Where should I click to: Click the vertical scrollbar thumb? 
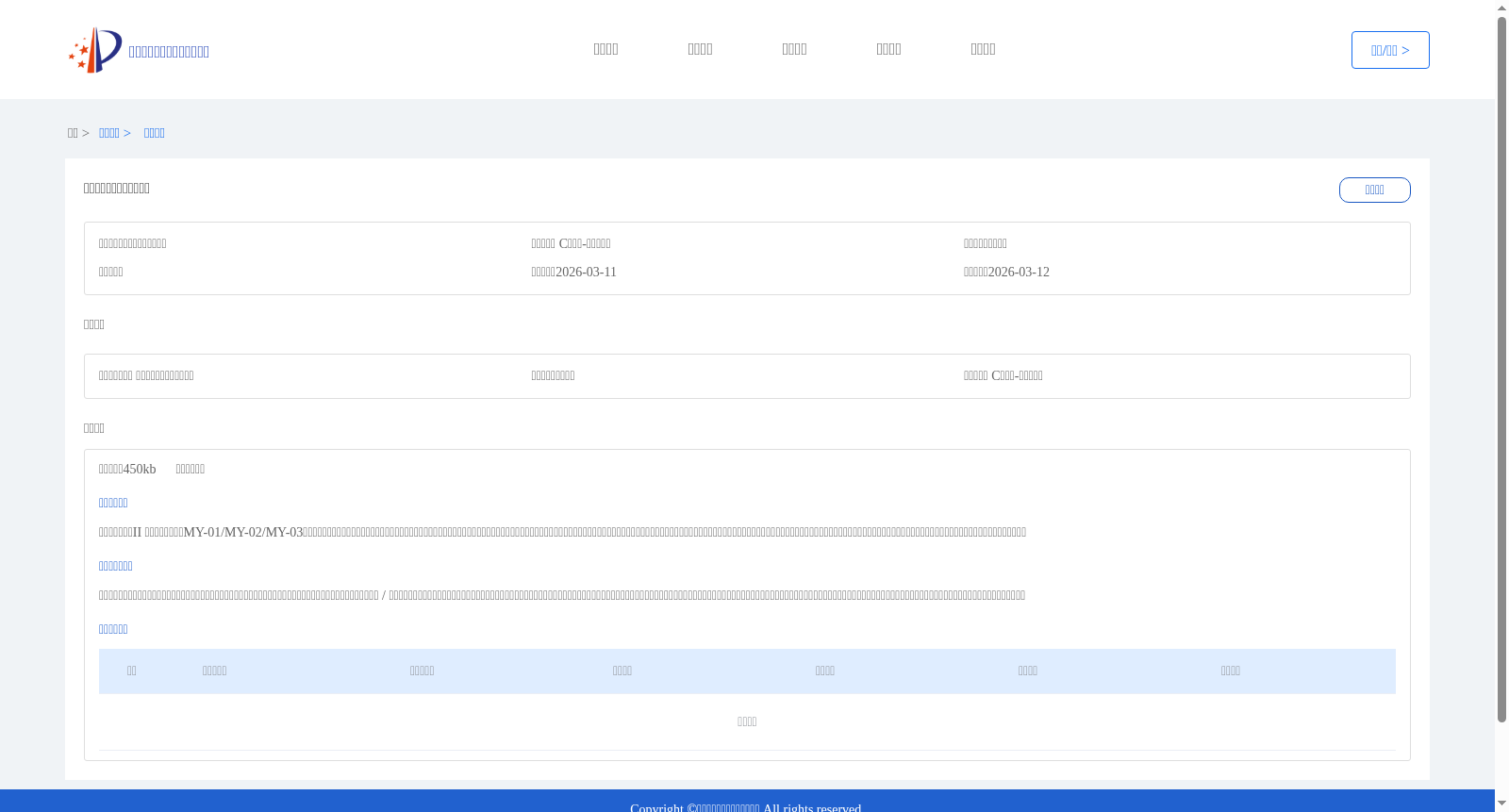(x=1501, y=370)
